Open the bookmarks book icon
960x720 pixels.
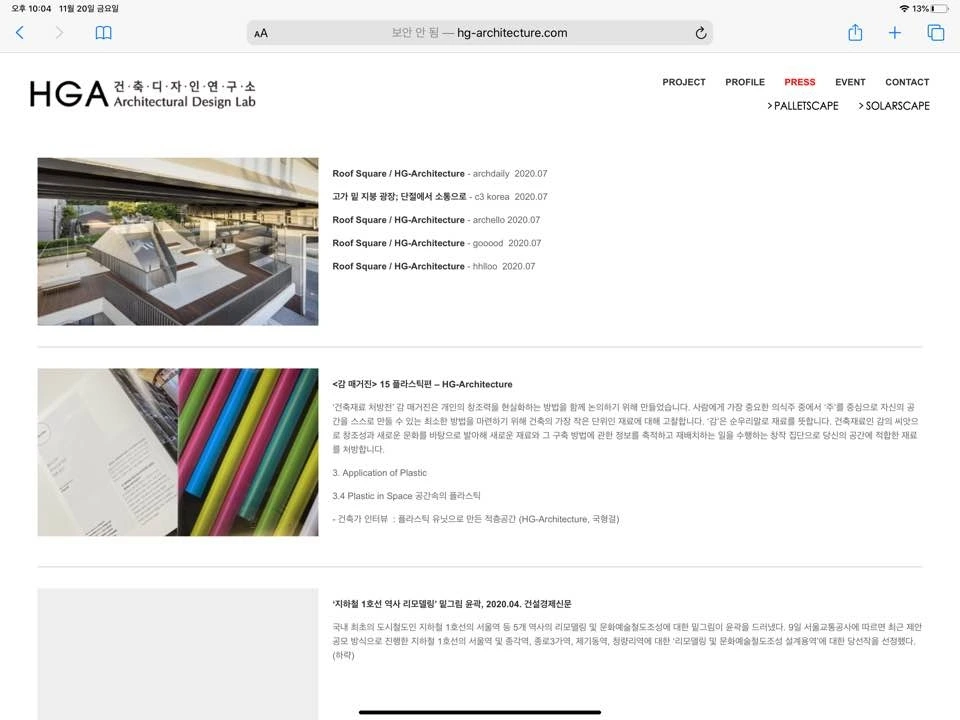tap(103, 32)
